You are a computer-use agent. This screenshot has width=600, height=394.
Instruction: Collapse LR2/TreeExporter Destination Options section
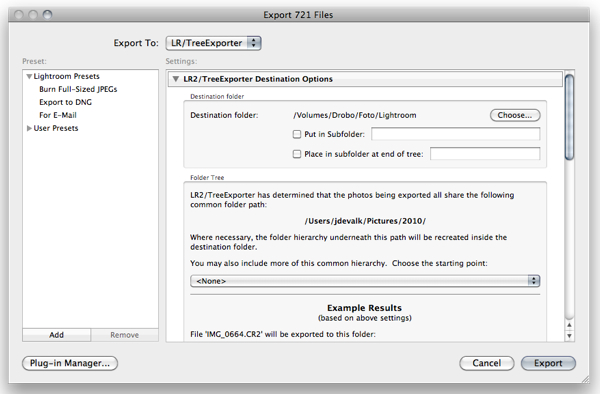pyautogui.click(x=176, y=79)
